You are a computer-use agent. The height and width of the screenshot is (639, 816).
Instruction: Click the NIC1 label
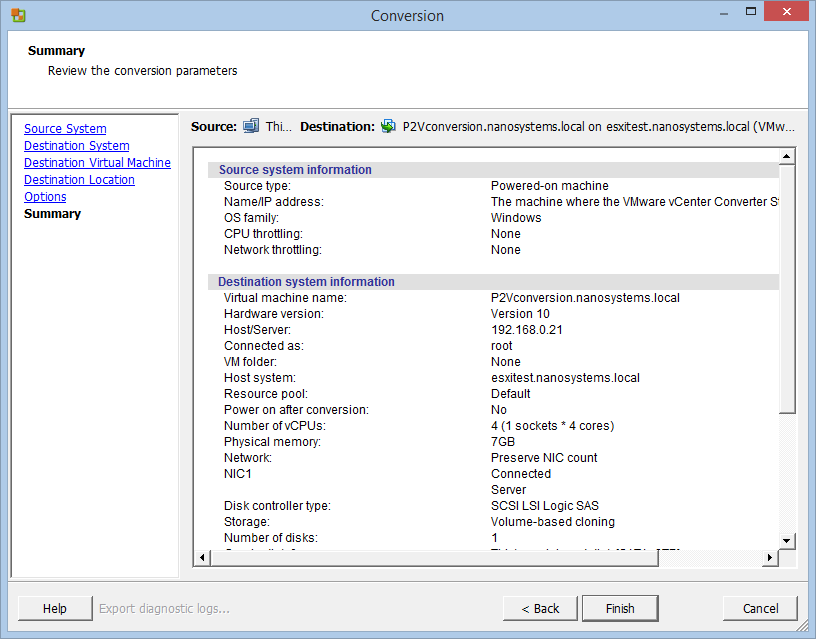pyautogui.click(x=238, y=474)
